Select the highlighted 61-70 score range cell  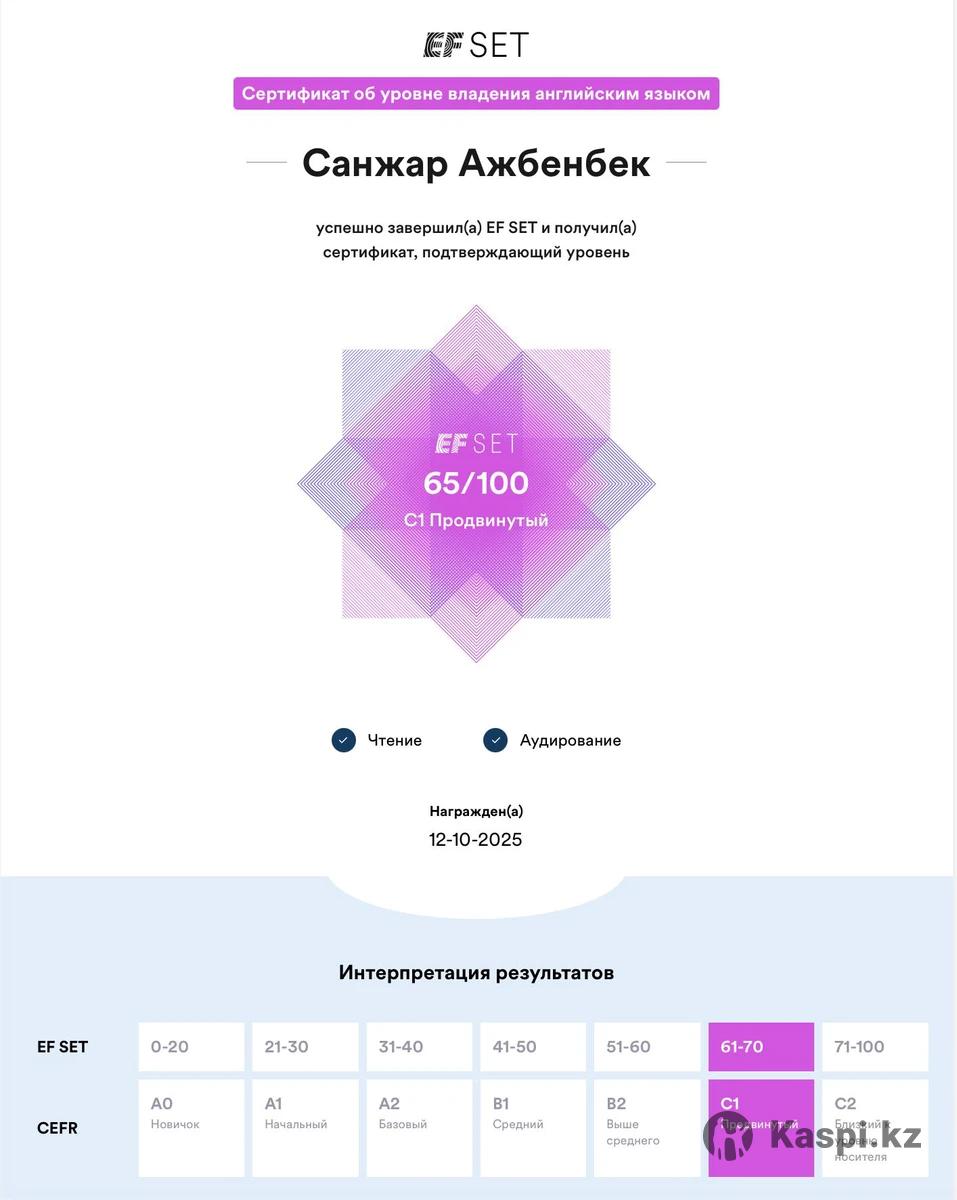click(x=761, y=1047)
